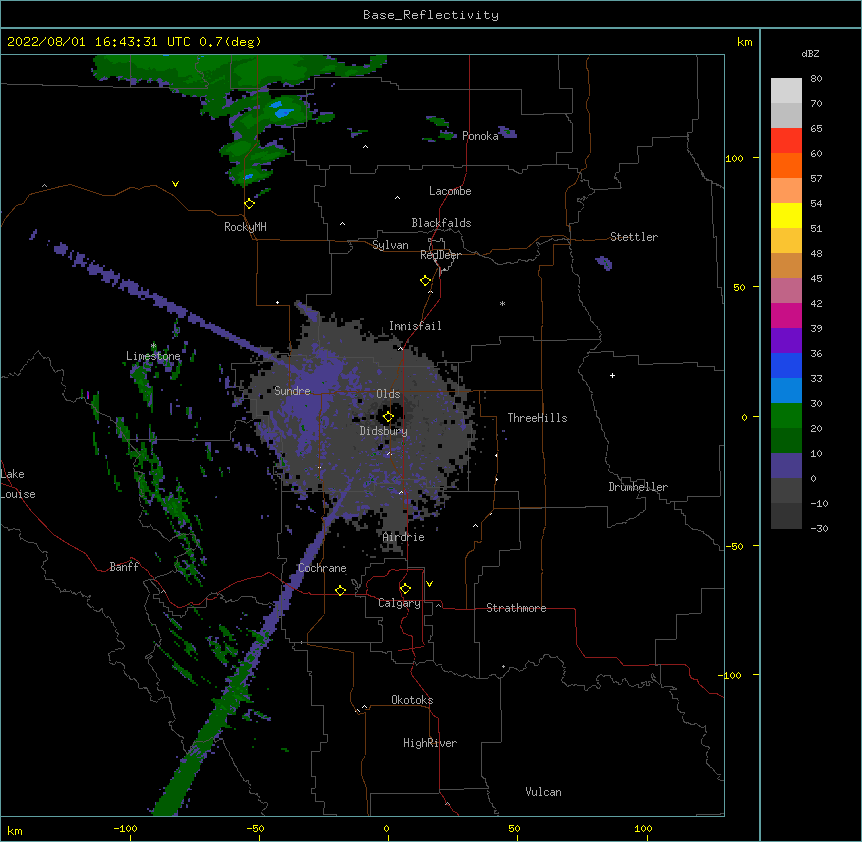This screenshot has height=842, width=862.
Task: Click the Drumheller label
Action: point(638,487)
